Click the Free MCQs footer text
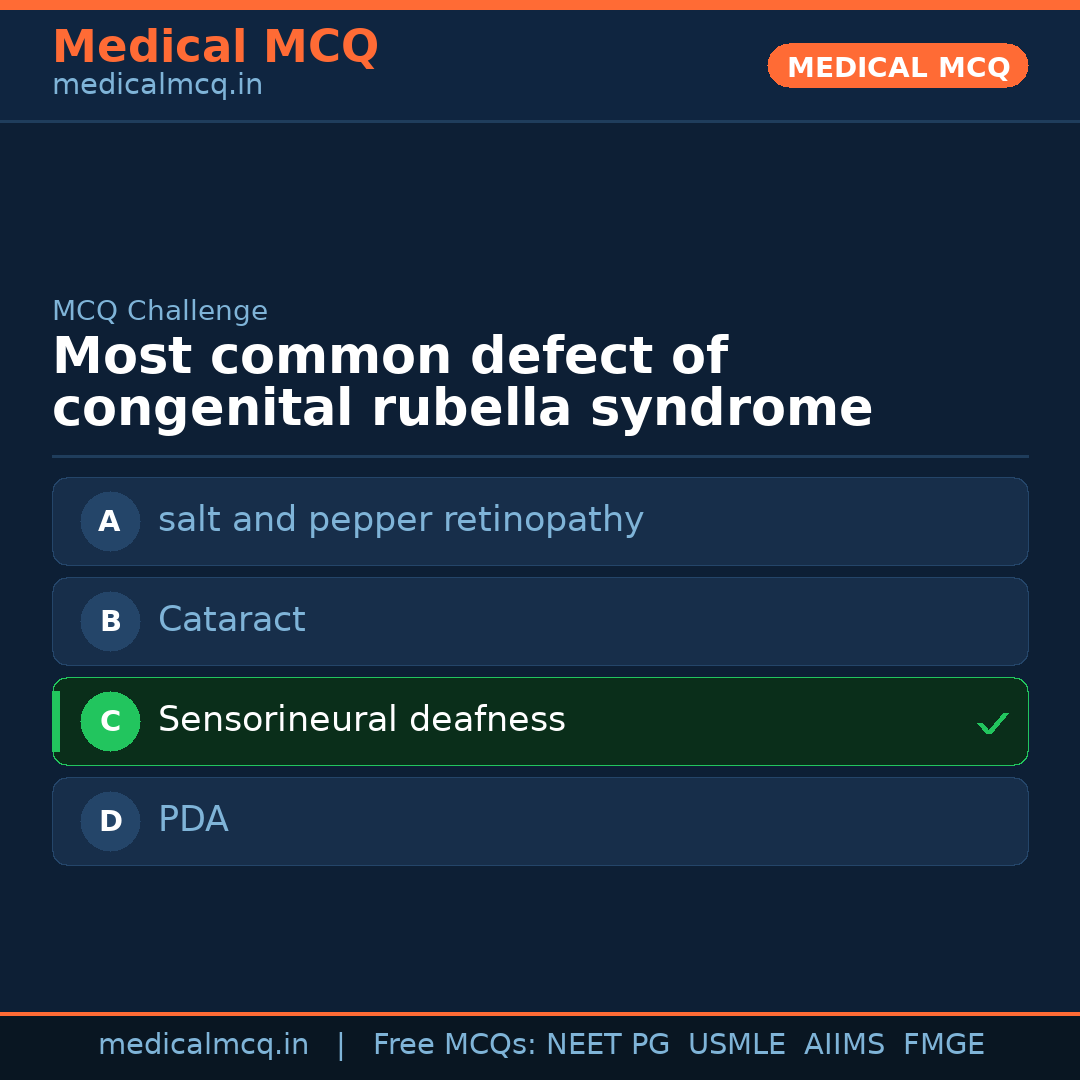Screen dimensions: 1080x1080 point(454,1045)
